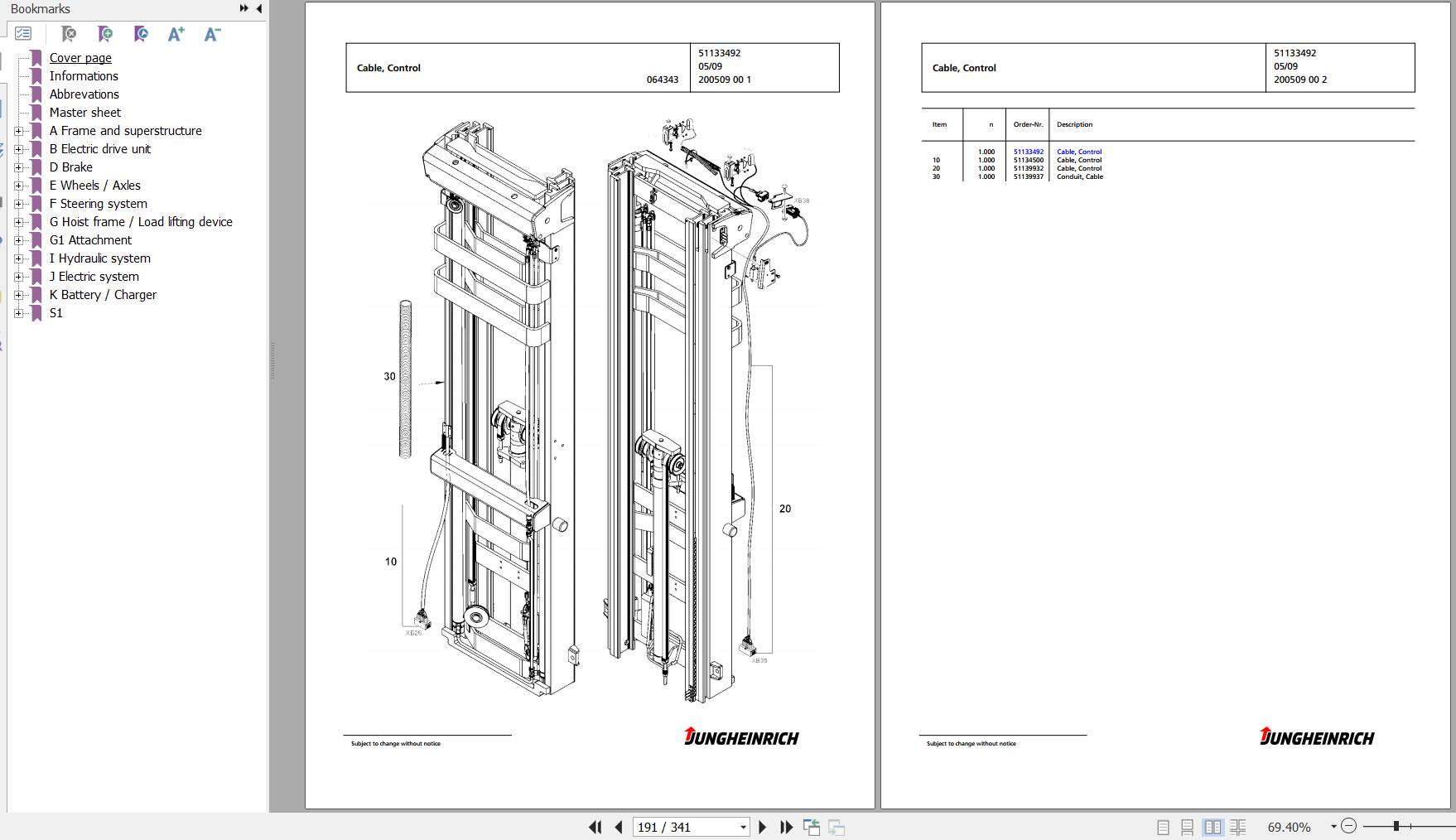
Task: Click 'Conduit, Cable' description in table
Action: [1080, 176]
